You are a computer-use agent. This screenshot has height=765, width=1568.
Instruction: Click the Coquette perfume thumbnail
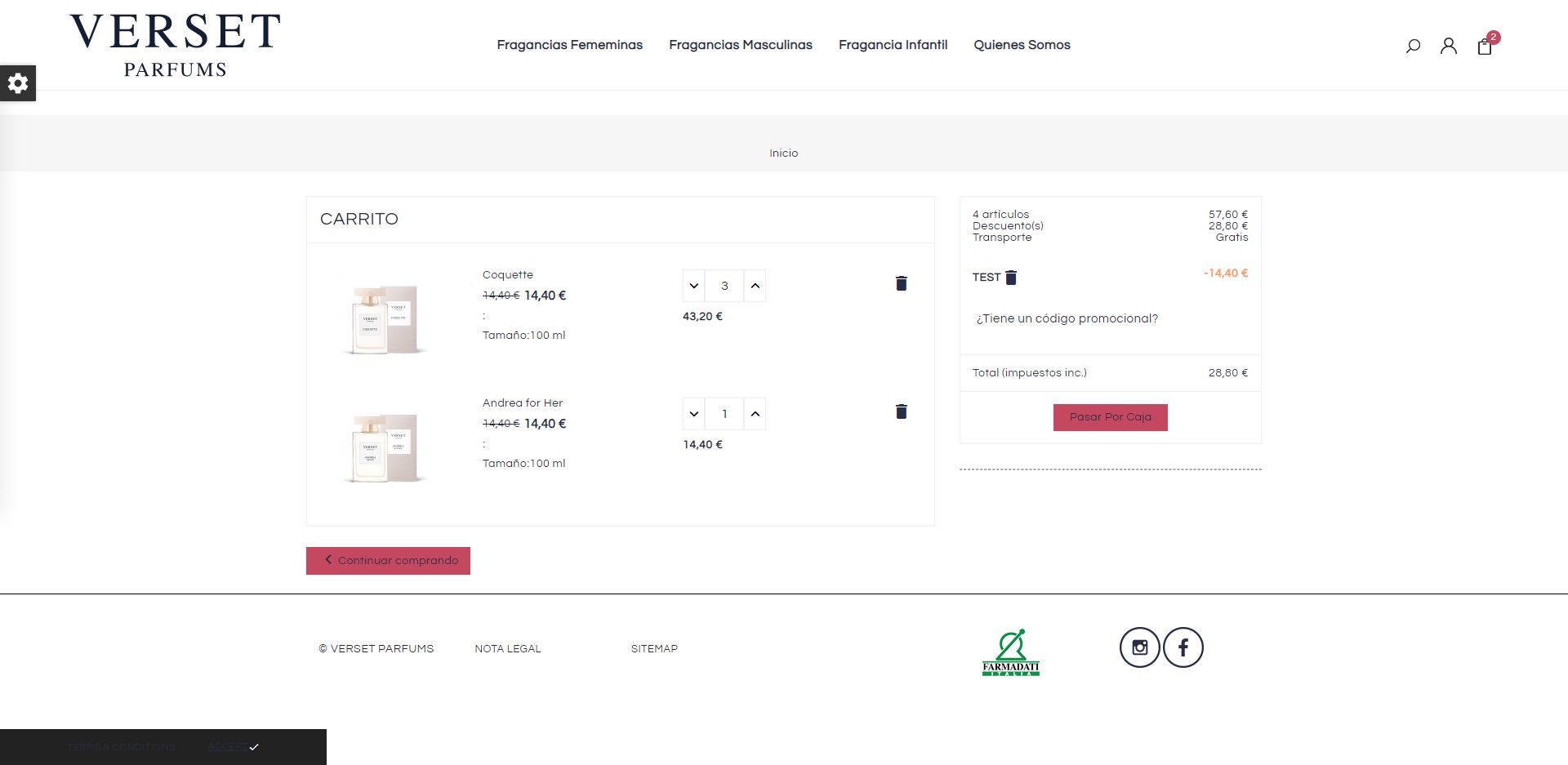pos(384,318)
